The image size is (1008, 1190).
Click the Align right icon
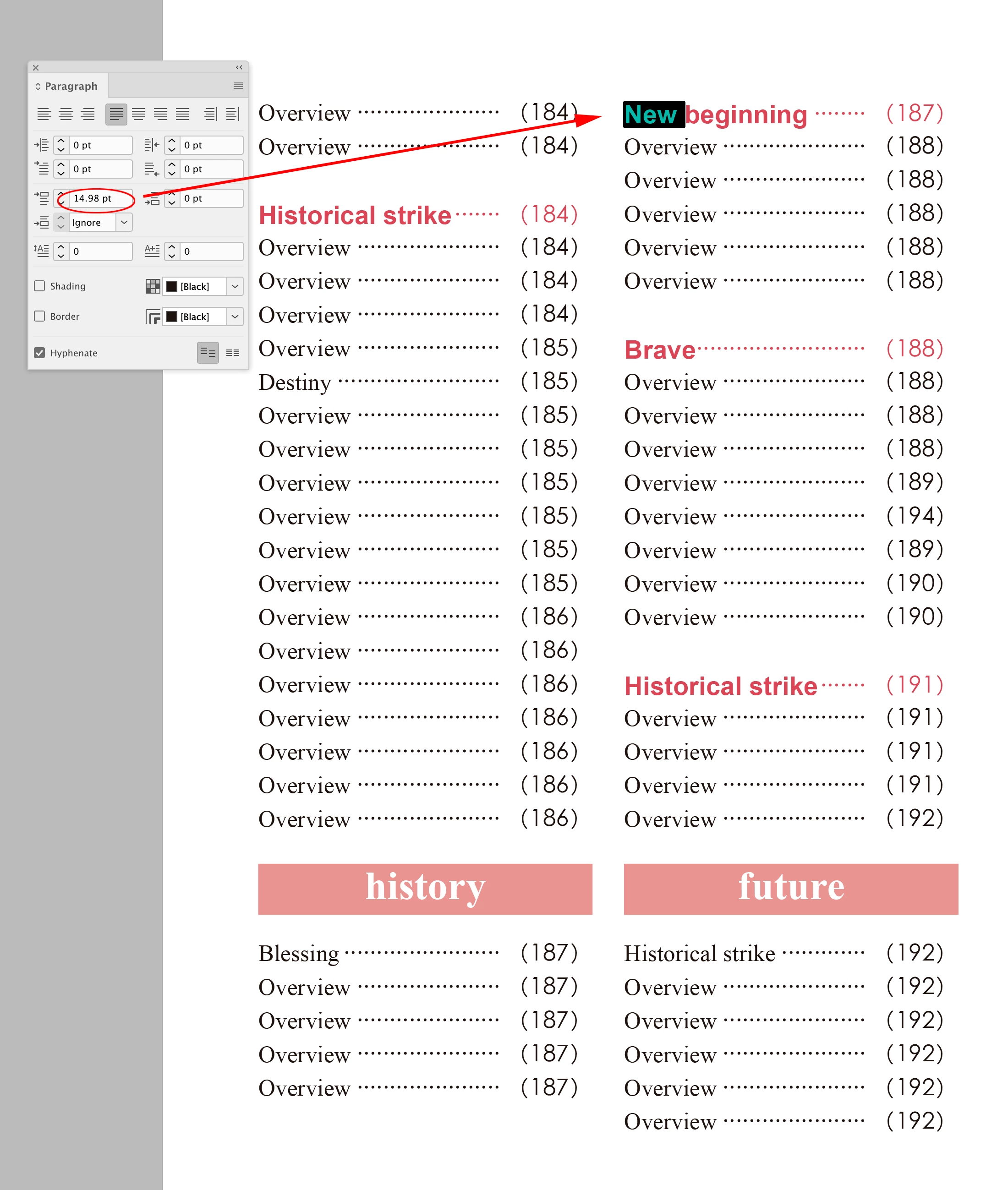pyautogui.click(x=88, y=114)
